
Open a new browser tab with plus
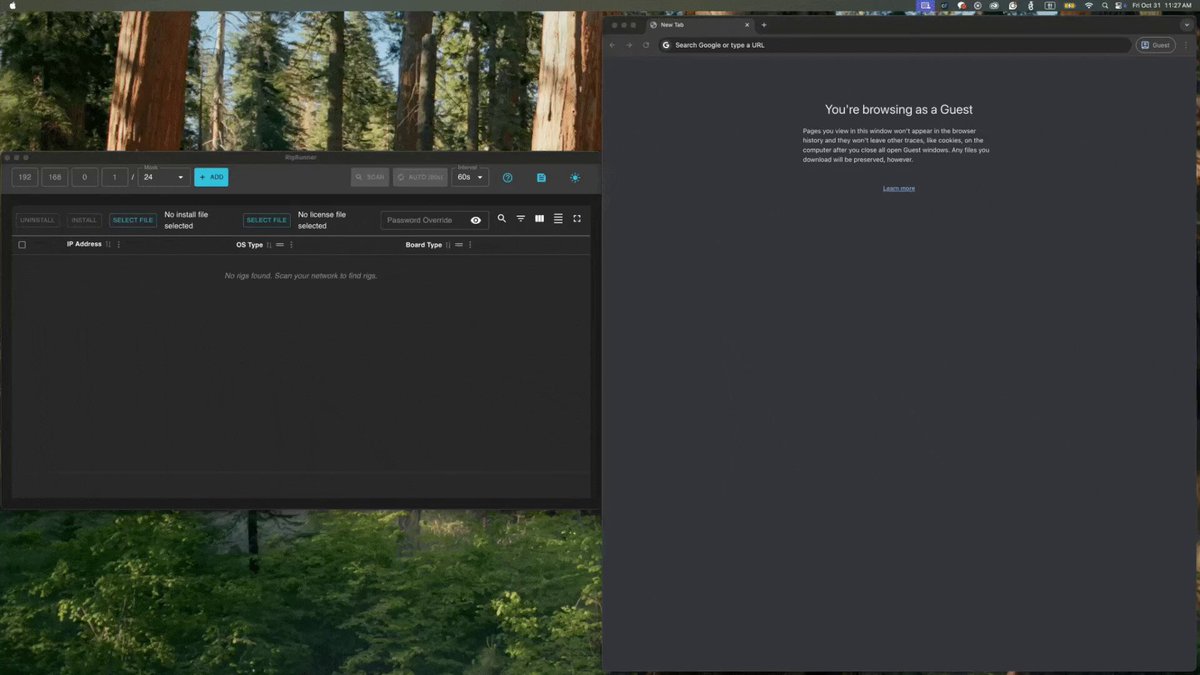[x=764, y=25]
